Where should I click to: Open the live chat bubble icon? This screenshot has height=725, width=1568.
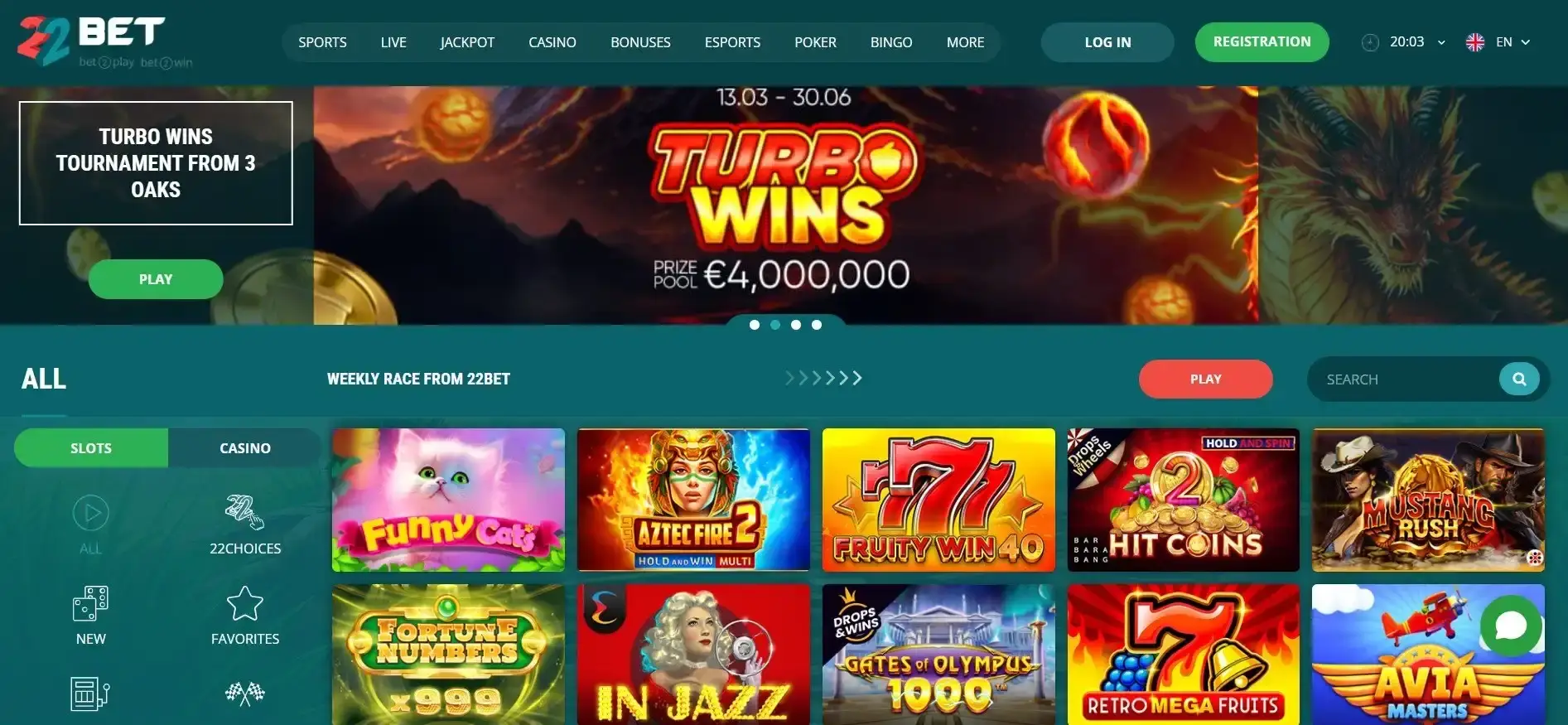[1511, 626]
